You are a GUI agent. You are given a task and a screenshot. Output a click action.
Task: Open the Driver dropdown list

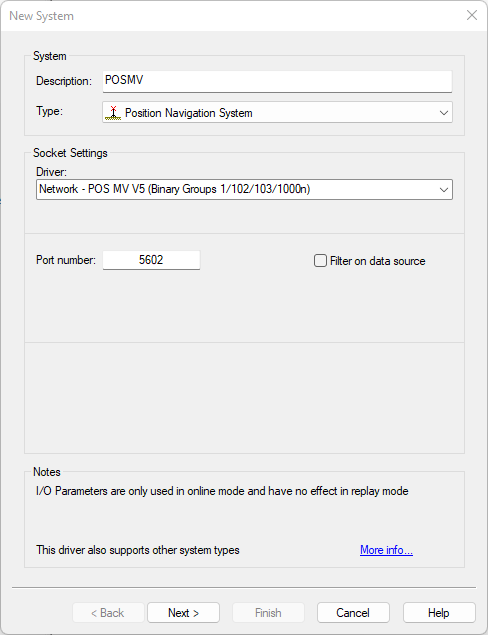click(x=244, y=190)
